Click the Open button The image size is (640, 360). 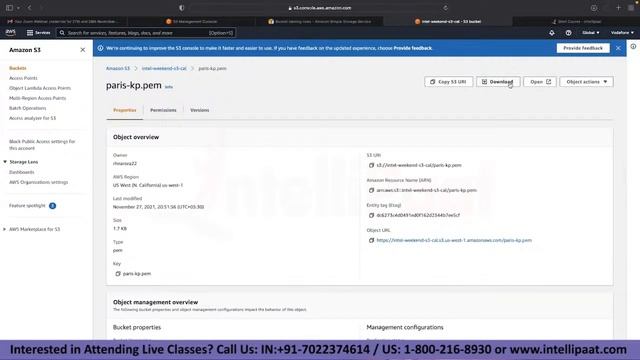tap(540, 82)
